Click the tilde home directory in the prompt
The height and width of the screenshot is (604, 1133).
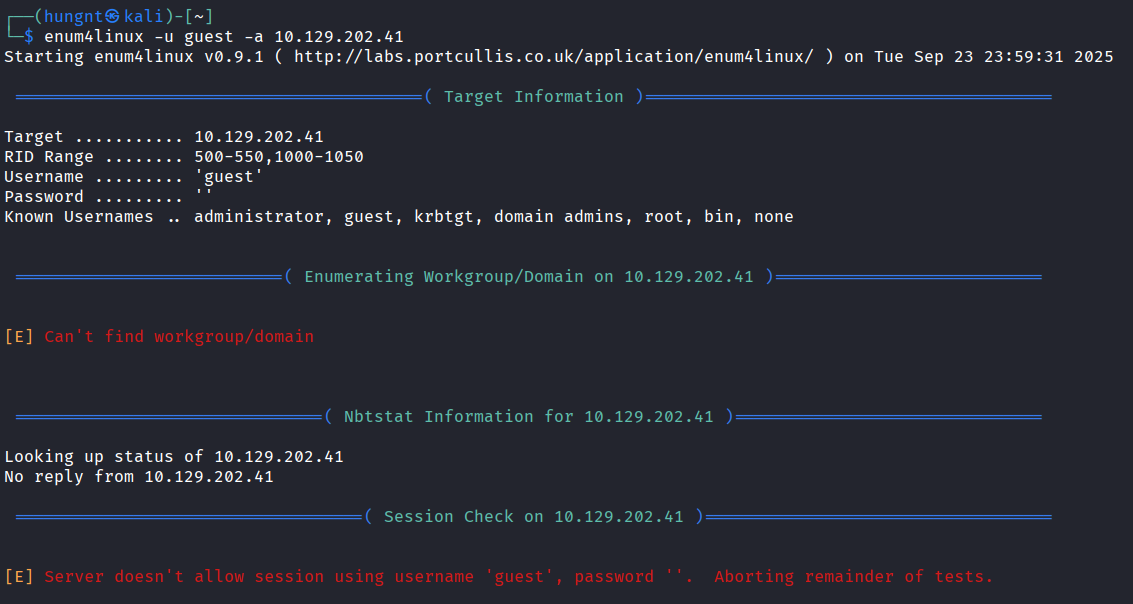pyautogui.click(x=199, y=17)
